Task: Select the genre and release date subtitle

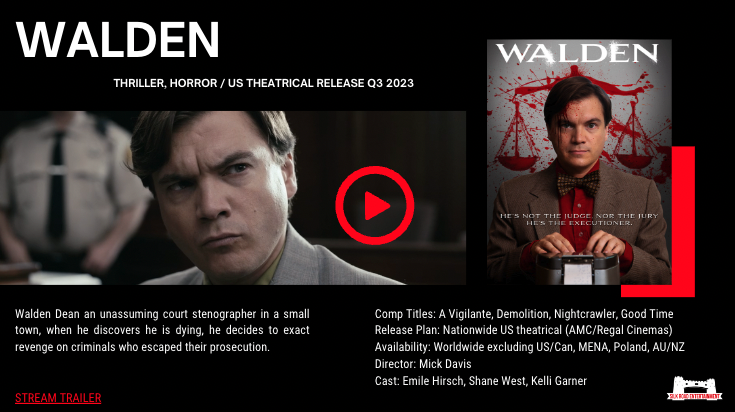Action: [263, 83]
